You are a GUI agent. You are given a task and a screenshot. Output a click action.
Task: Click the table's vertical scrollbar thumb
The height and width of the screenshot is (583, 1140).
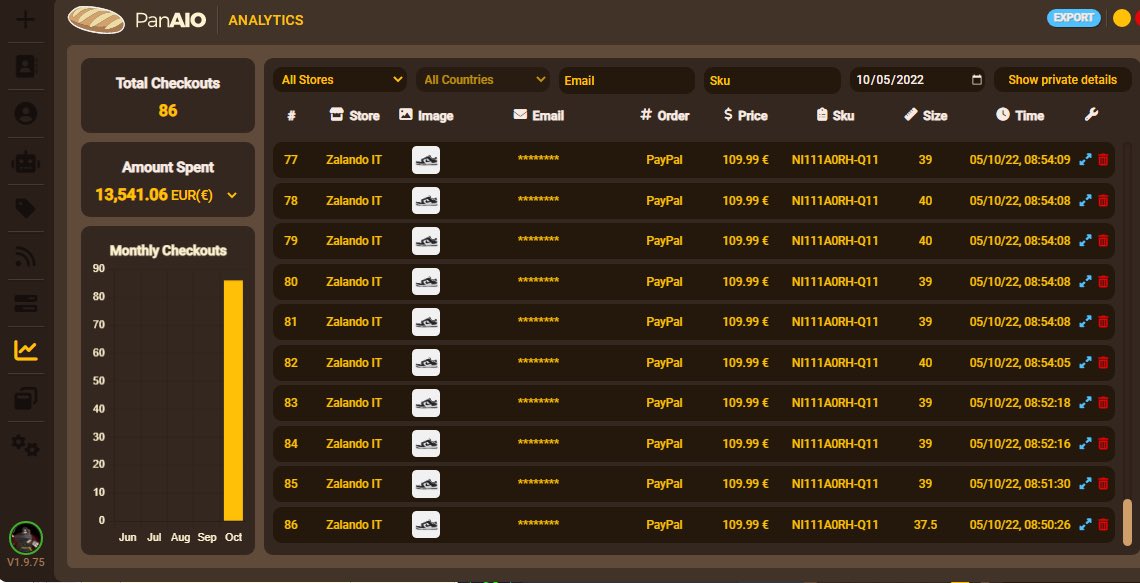[1128, 521]
